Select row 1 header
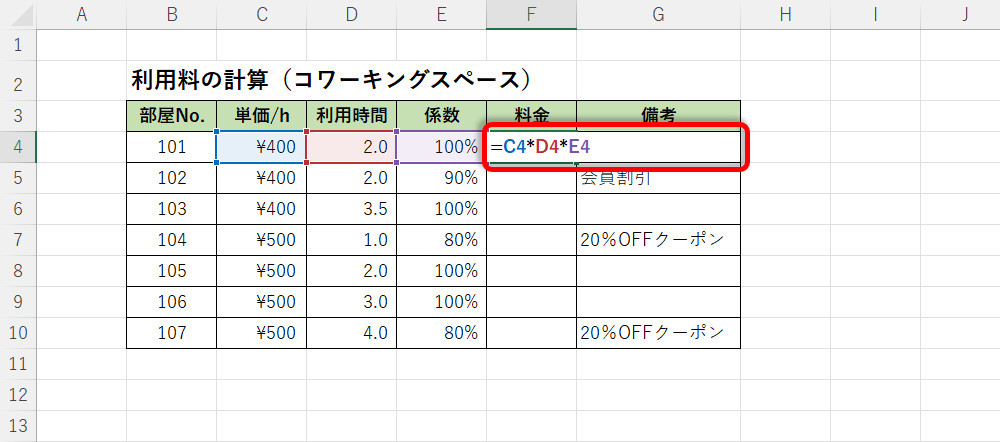The image size is (1000, 442). click(x=18, y=45)
